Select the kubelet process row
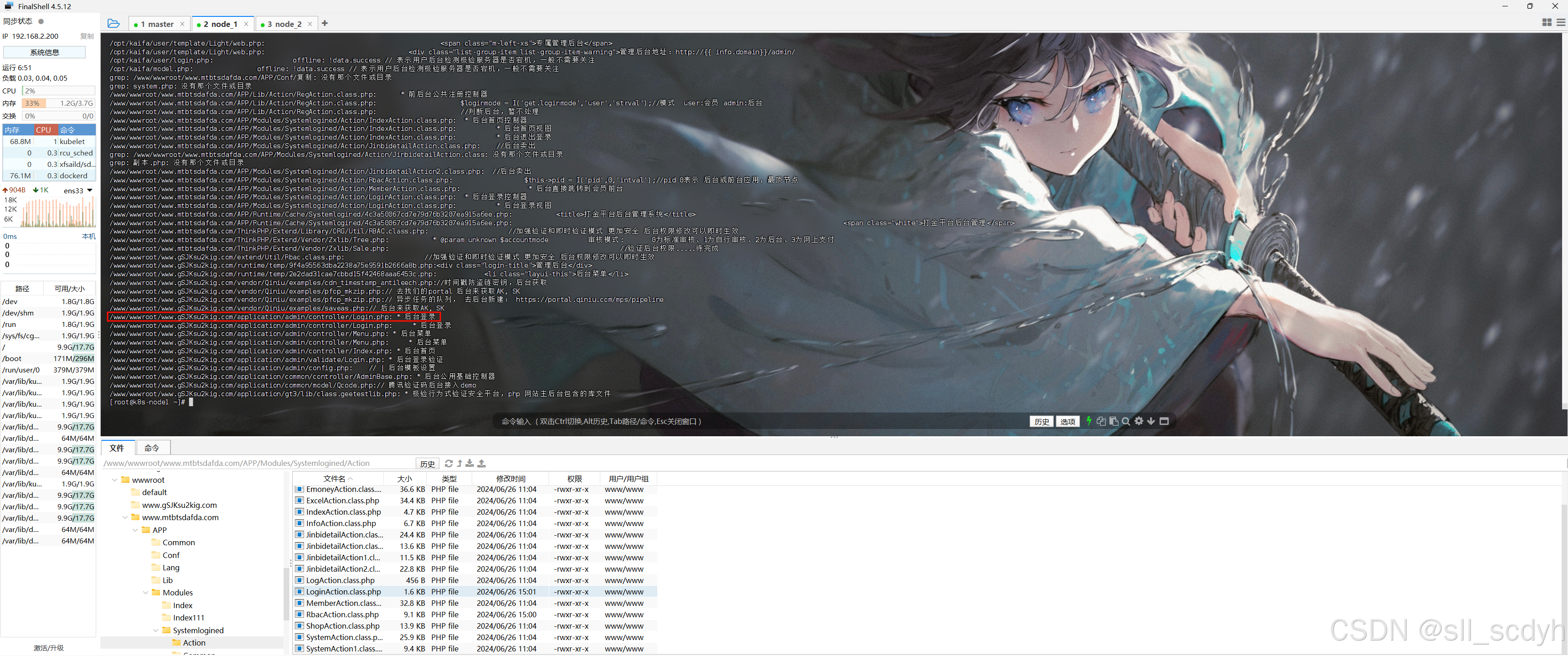This screenshot has height=656, width=1568. (x=49, y=142)
